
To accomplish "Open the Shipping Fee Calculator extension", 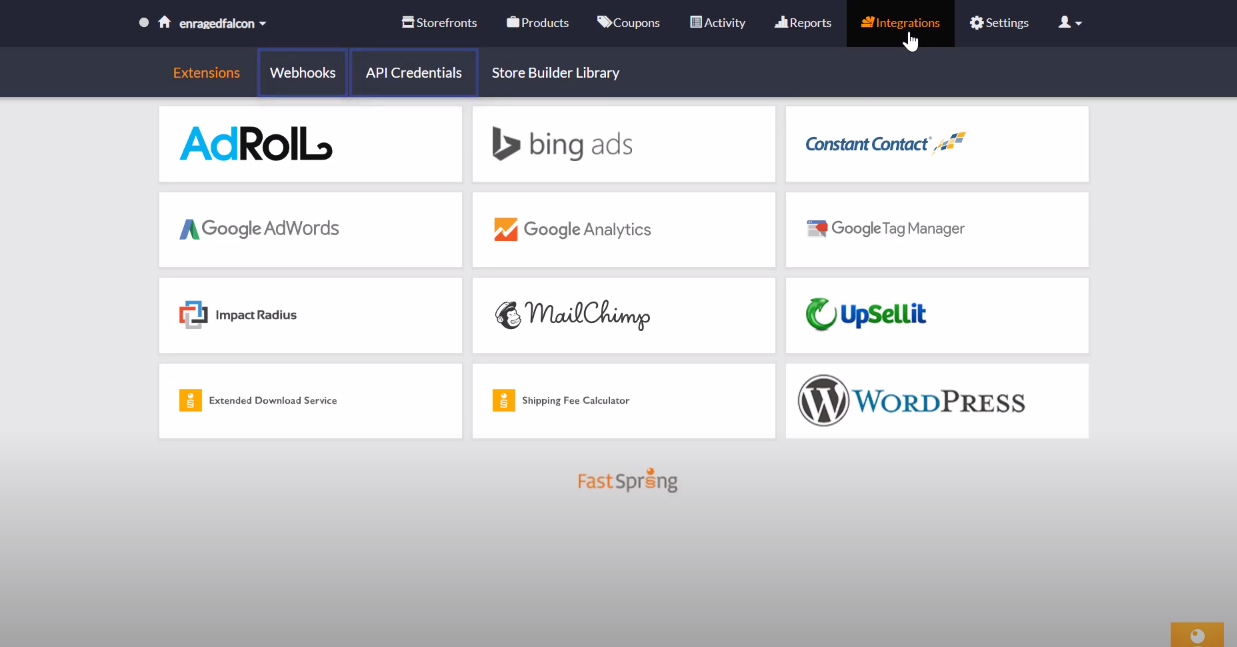I will [624, 401].
